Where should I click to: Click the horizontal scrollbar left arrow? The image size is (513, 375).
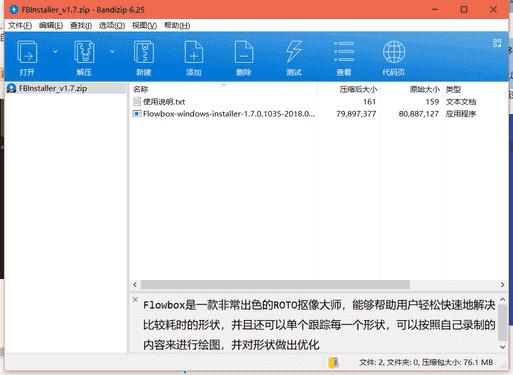(x=135, y=285)
